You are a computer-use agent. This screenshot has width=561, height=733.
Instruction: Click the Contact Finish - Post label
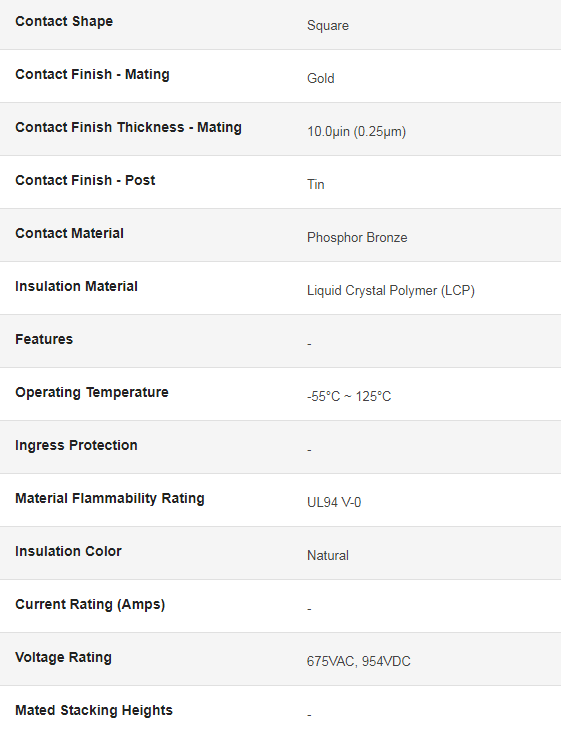(85, 180)
